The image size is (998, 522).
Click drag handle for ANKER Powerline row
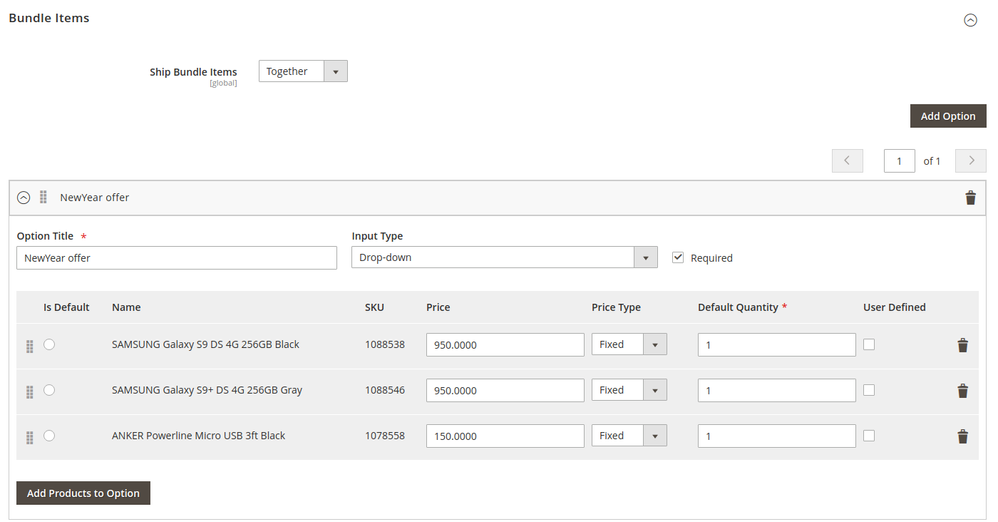(29, 437)
